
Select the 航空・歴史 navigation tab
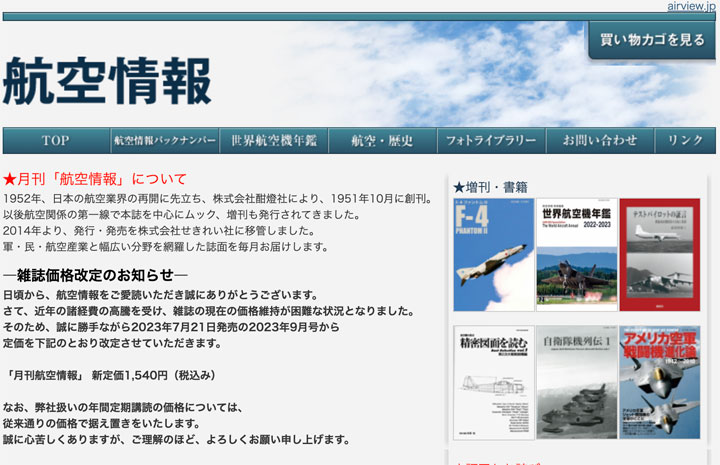[382, 141]
